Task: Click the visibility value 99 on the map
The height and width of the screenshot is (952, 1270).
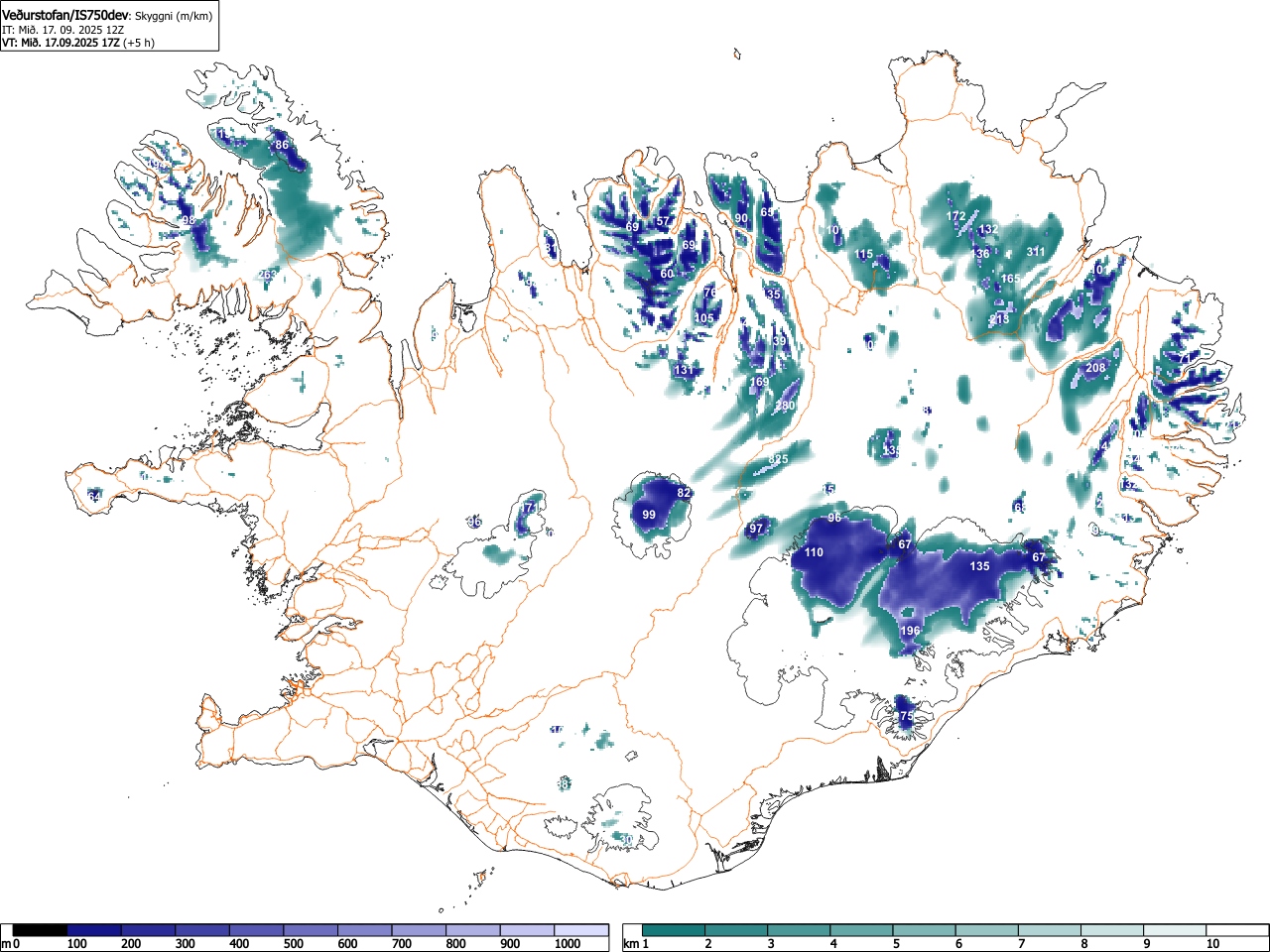Action: tap(649, 515)
